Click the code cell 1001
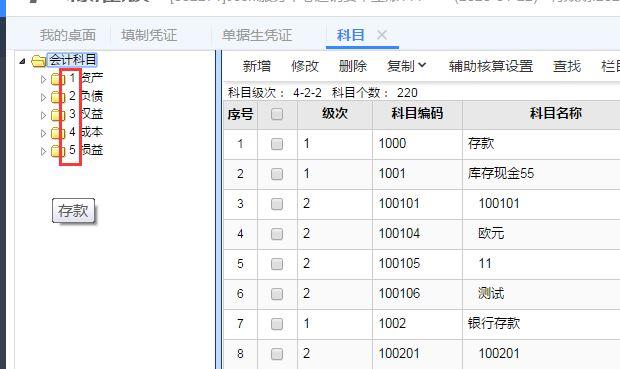This screenshot has width=620, height=369. tap(417, 174)
